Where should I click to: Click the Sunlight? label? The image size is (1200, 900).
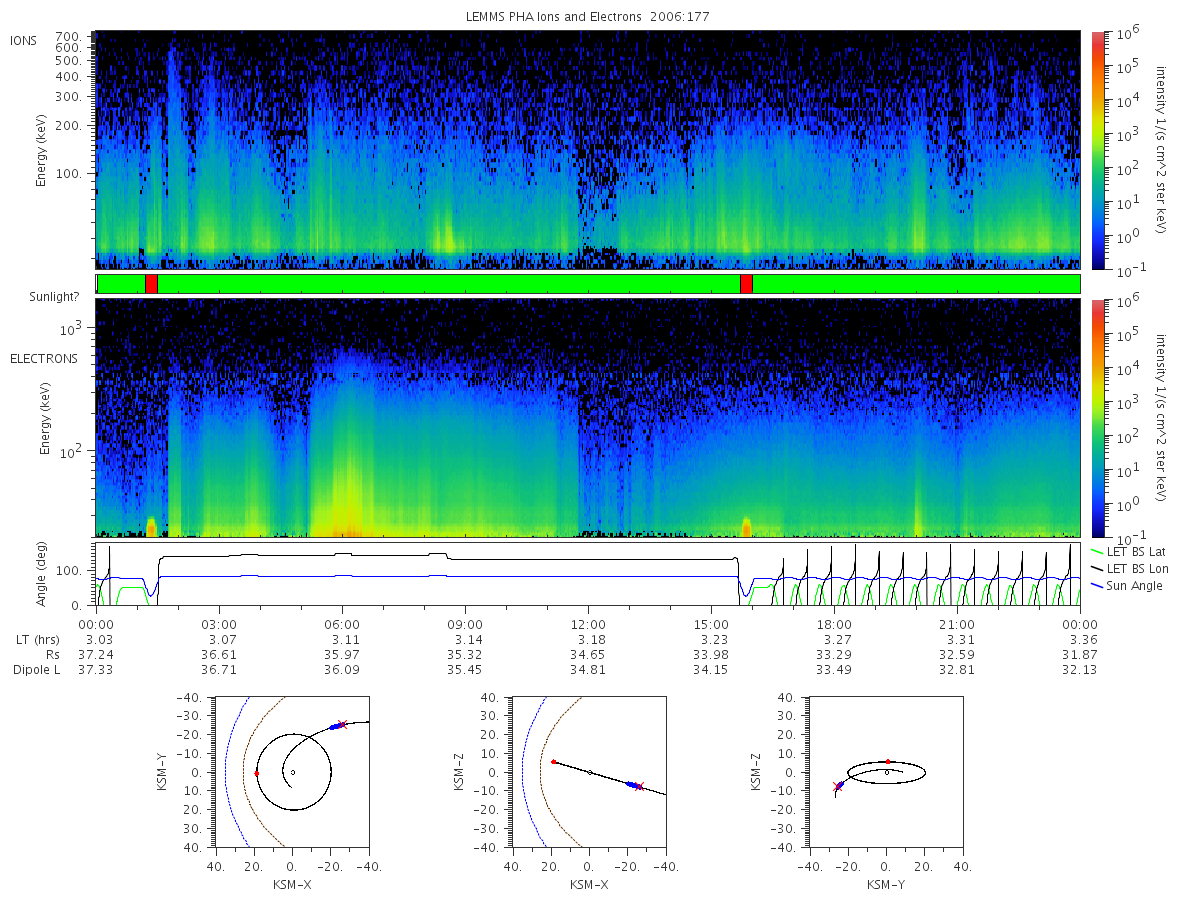[x=38, y=297]
